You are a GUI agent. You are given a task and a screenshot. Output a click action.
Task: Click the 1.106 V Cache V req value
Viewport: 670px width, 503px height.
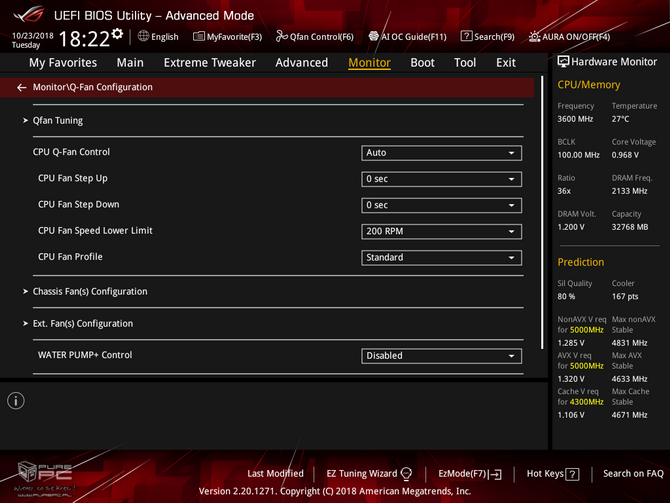click(570, 415)
